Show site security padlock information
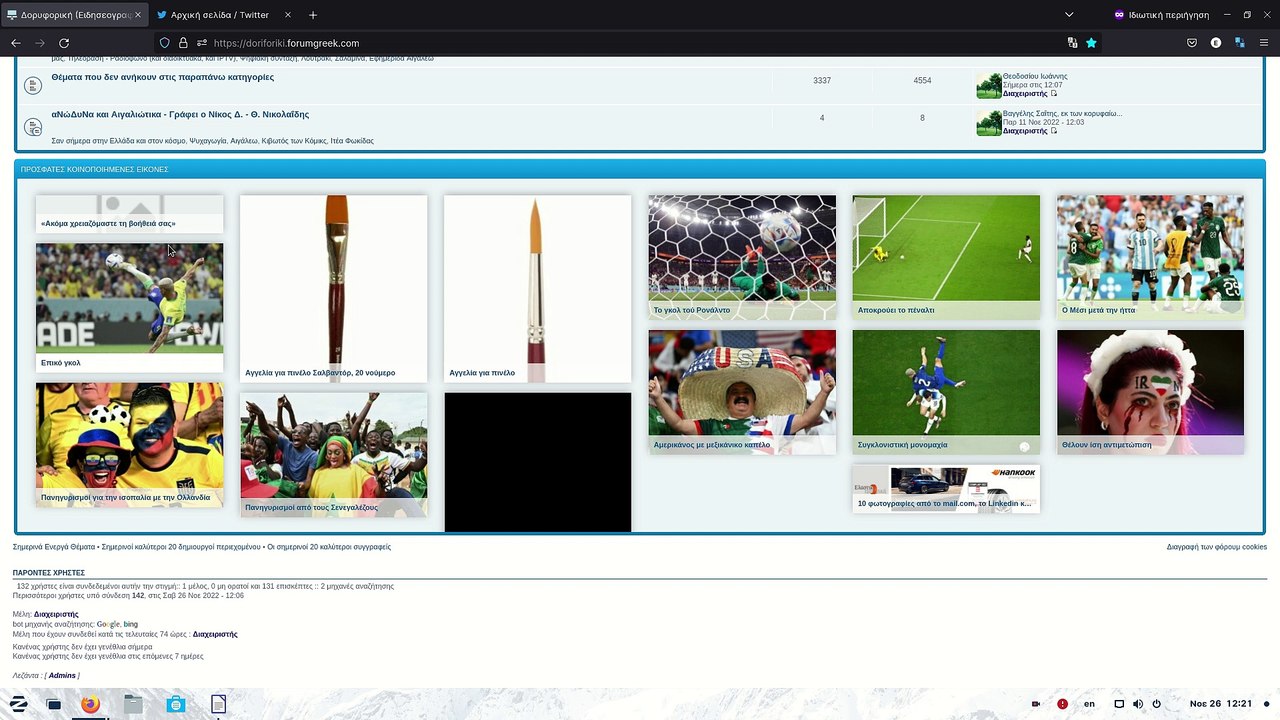The image size is (1280, 720). pos(183,43)
